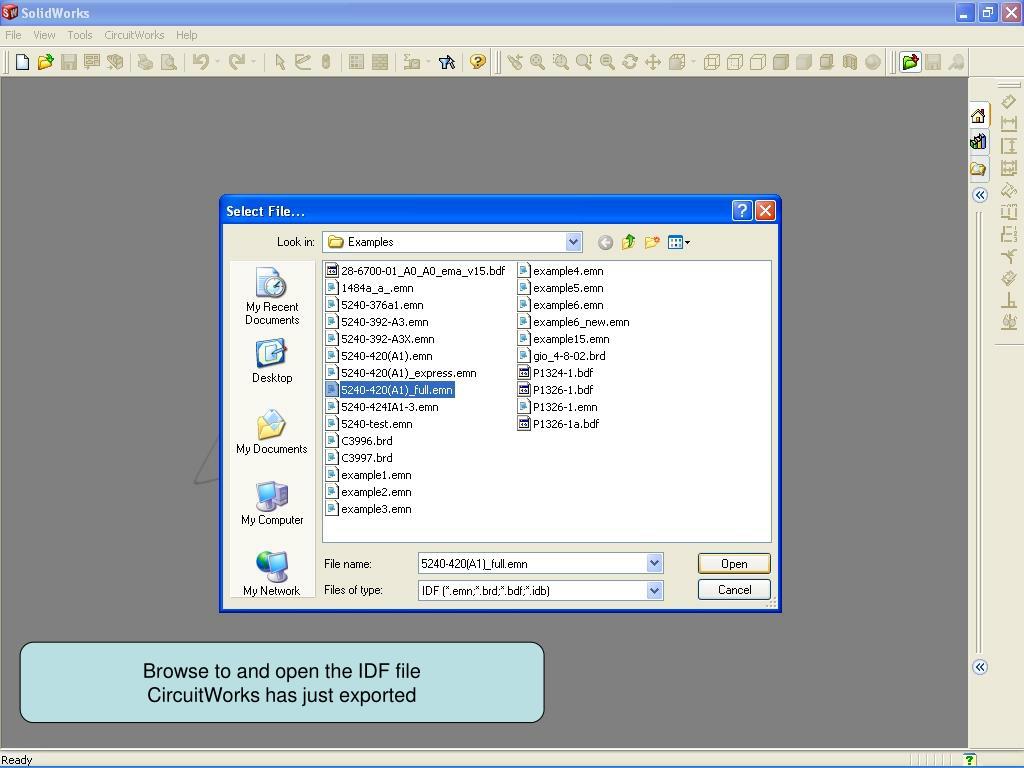Create new folder icon in dialog
Image resolution: width=1024 pixels, height=768 pixels.
652,242
